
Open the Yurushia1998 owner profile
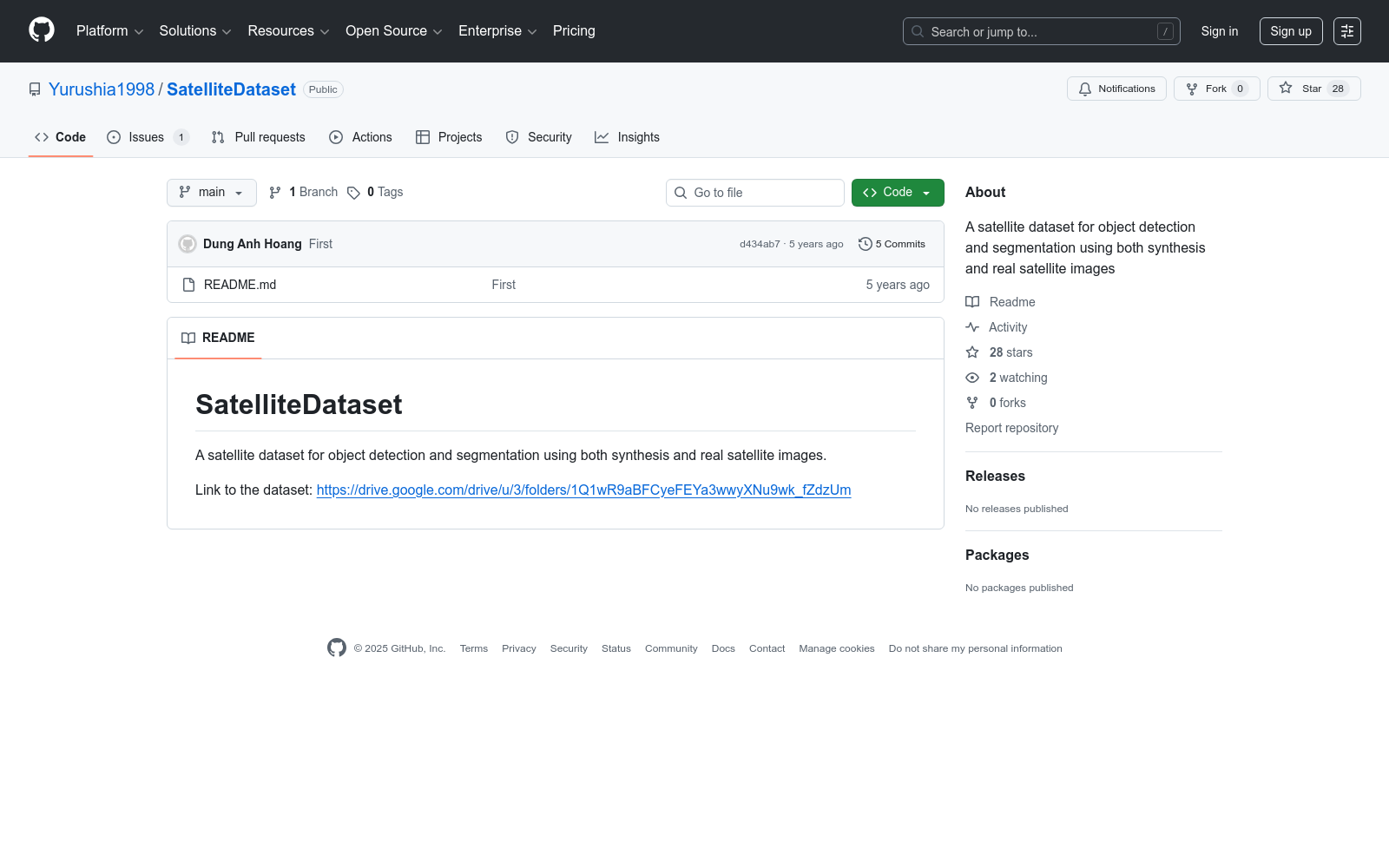pos(102,89)
